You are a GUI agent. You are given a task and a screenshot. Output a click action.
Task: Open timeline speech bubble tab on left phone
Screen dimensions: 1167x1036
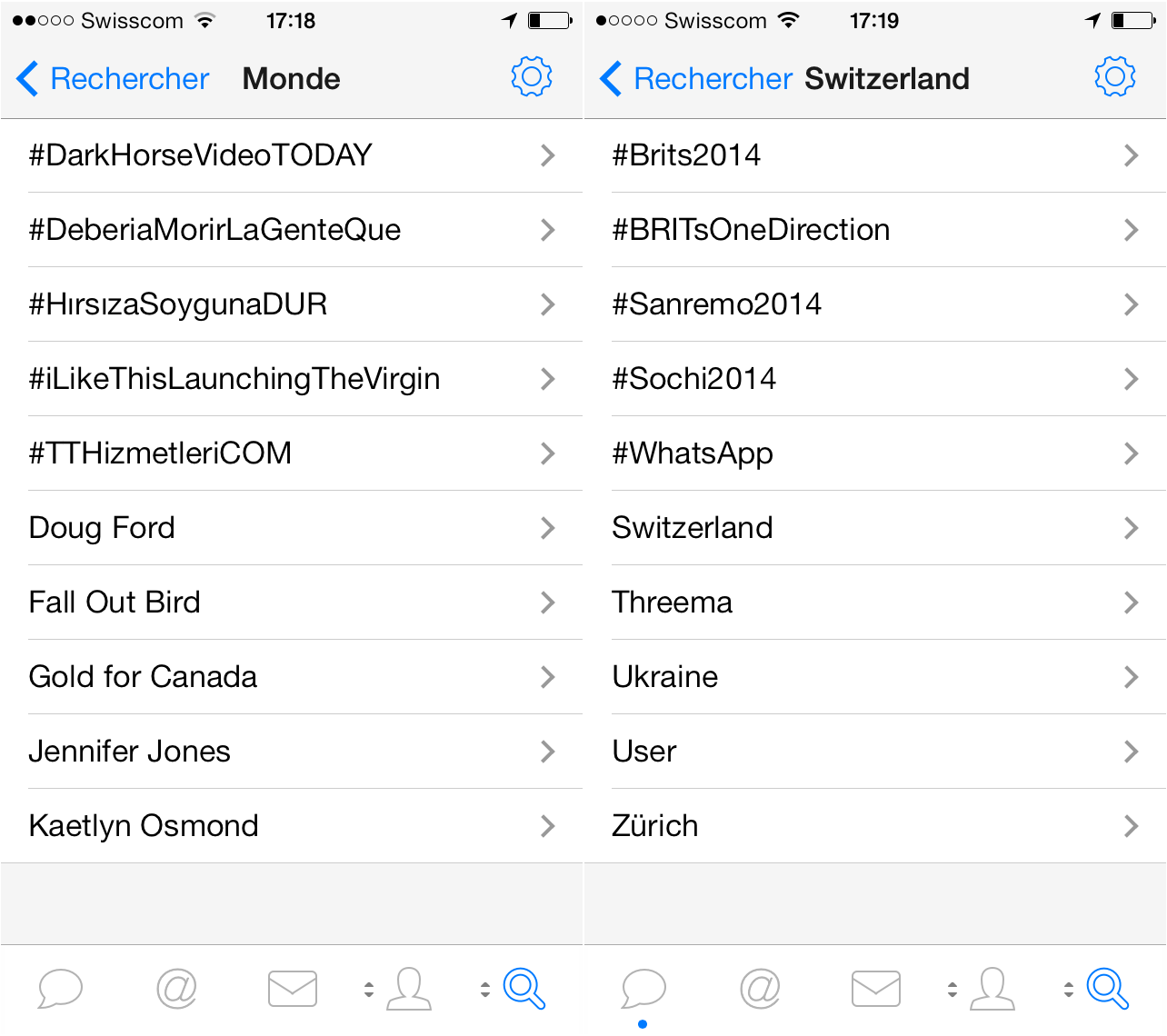[x=60, y=989]
